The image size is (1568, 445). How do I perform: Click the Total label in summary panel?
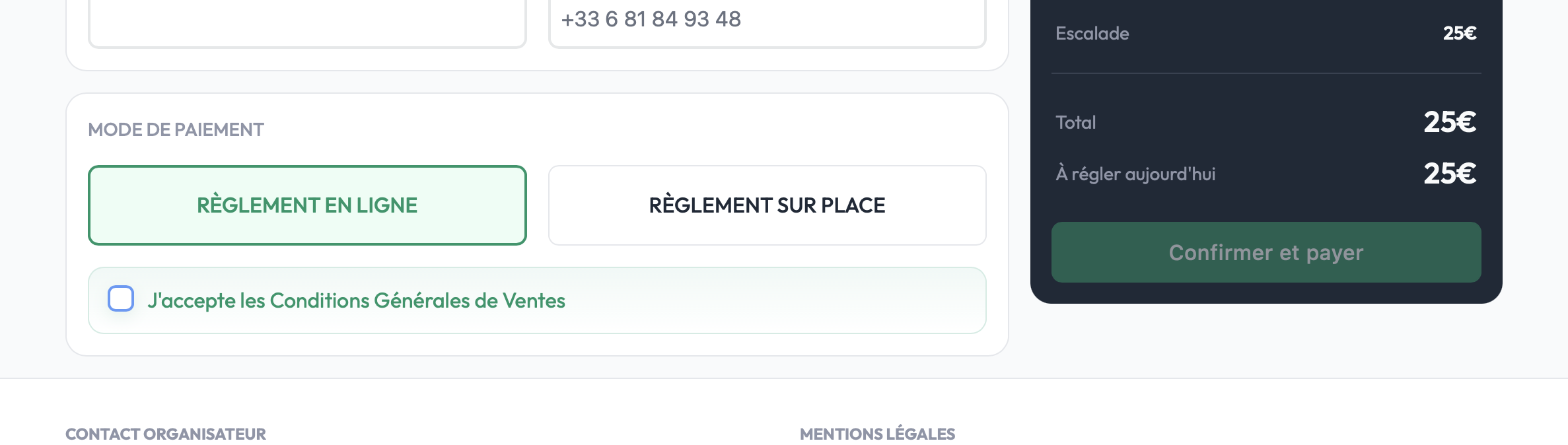[1077, 121]
